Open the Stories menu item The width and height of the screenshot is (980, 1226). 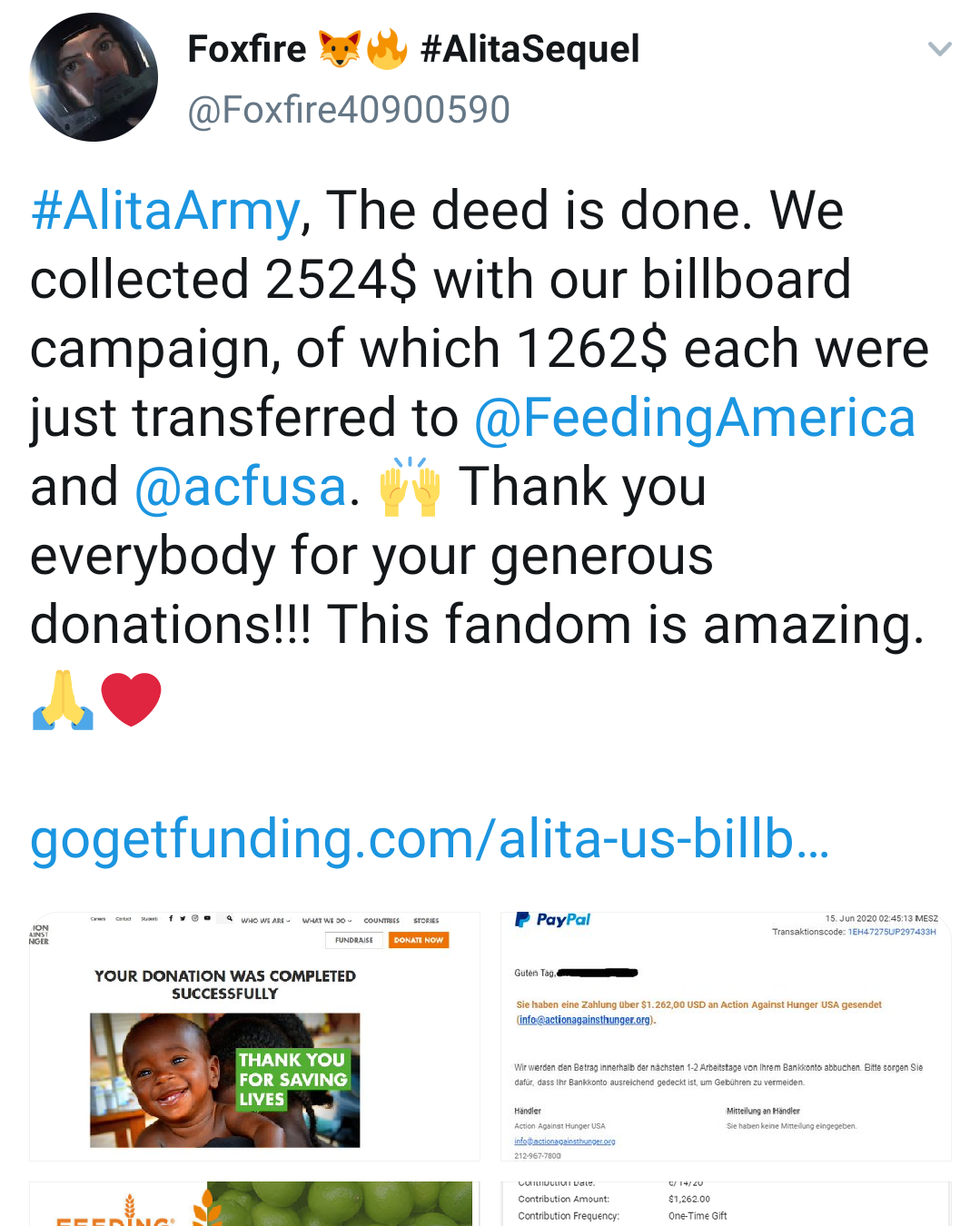426,921
